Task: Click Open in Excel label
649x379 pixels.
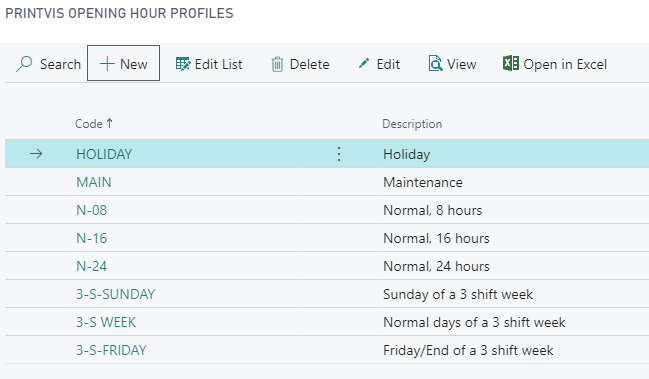Action: click(x=565, y=64)
